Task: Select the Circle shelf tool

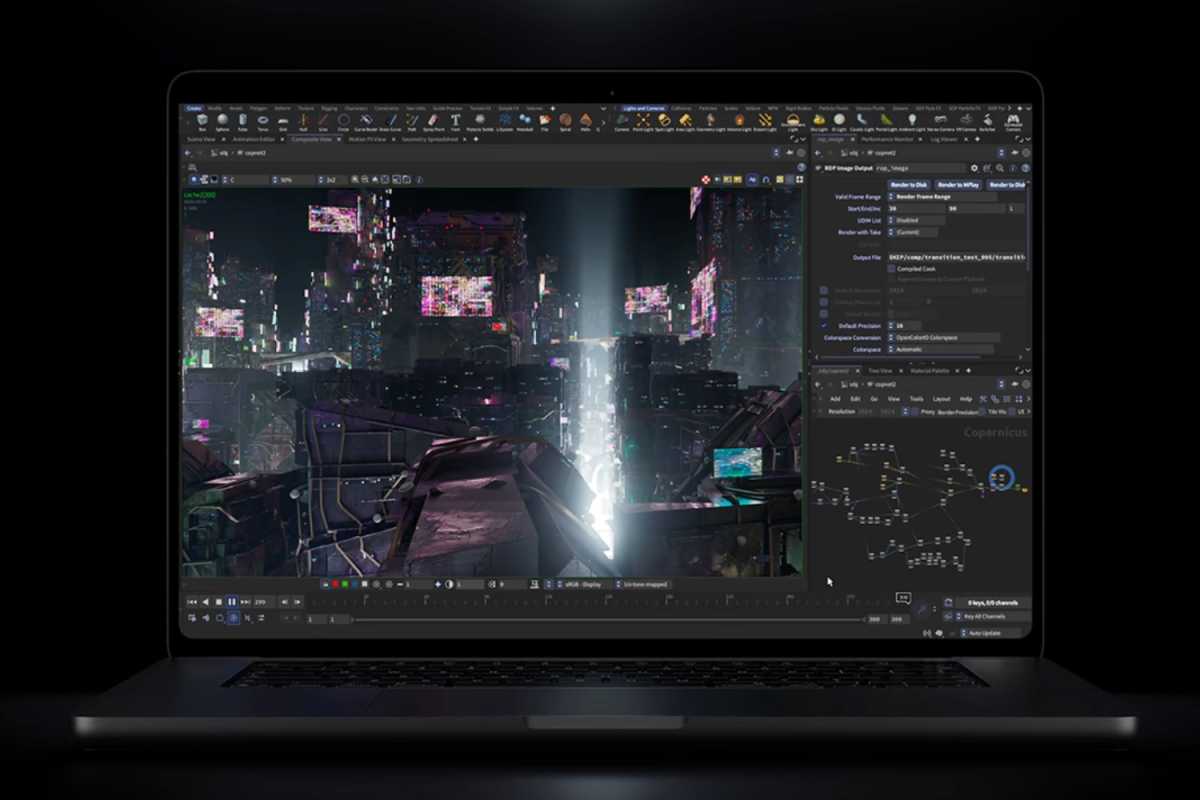Action: pos(343,121)
